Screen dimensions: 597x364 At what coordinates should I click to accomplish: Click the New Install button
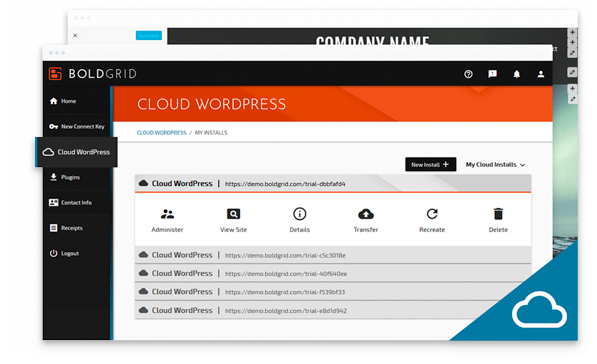click(431, 164)
